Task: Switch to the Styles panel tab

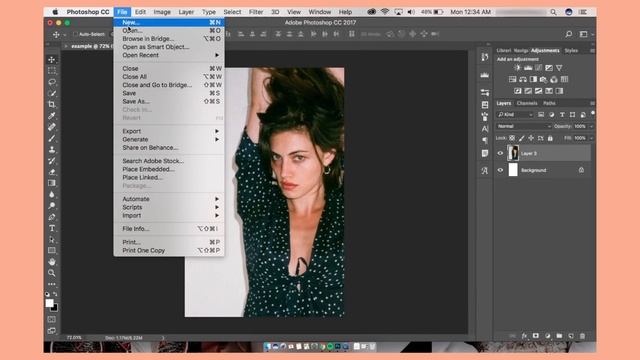Action: [571, 51]
